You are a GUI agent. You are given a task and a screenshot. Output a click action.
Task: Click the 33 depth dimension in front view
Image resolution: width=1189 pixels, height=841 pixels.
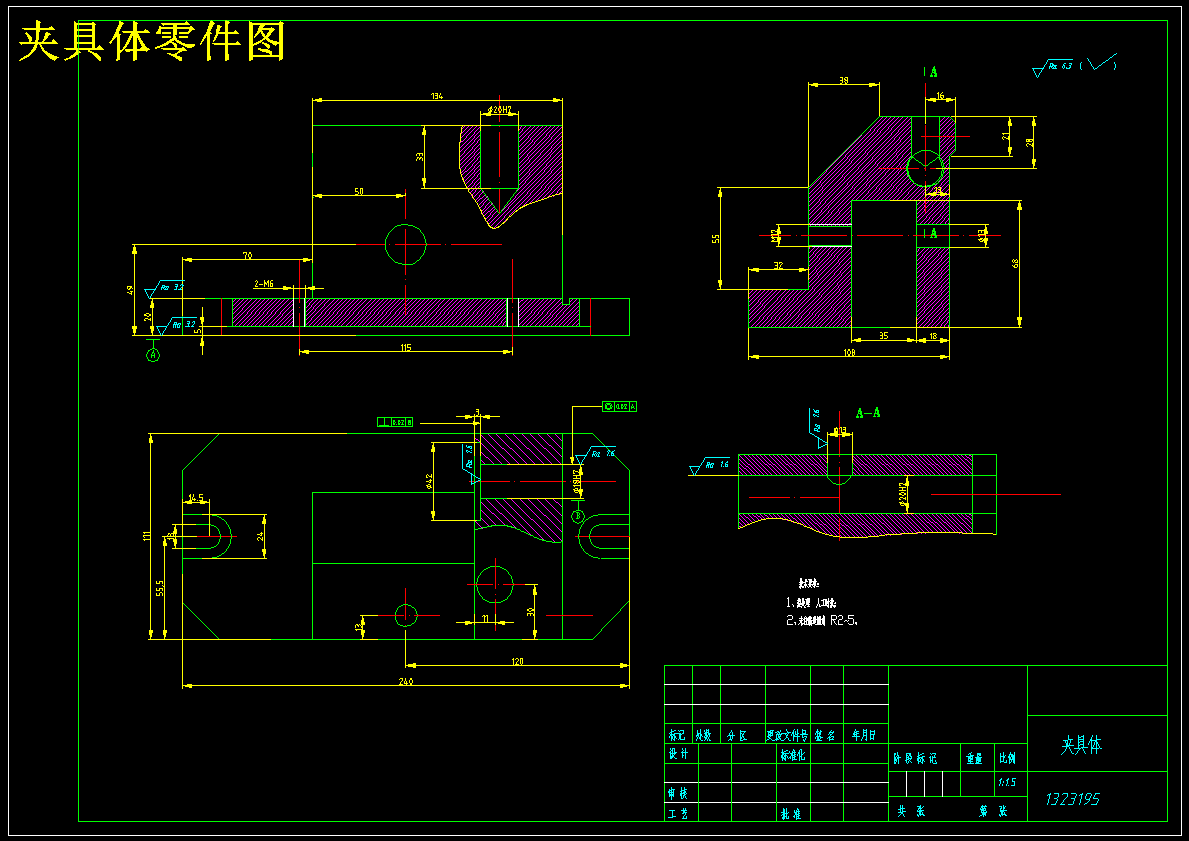tap(419, 157)
